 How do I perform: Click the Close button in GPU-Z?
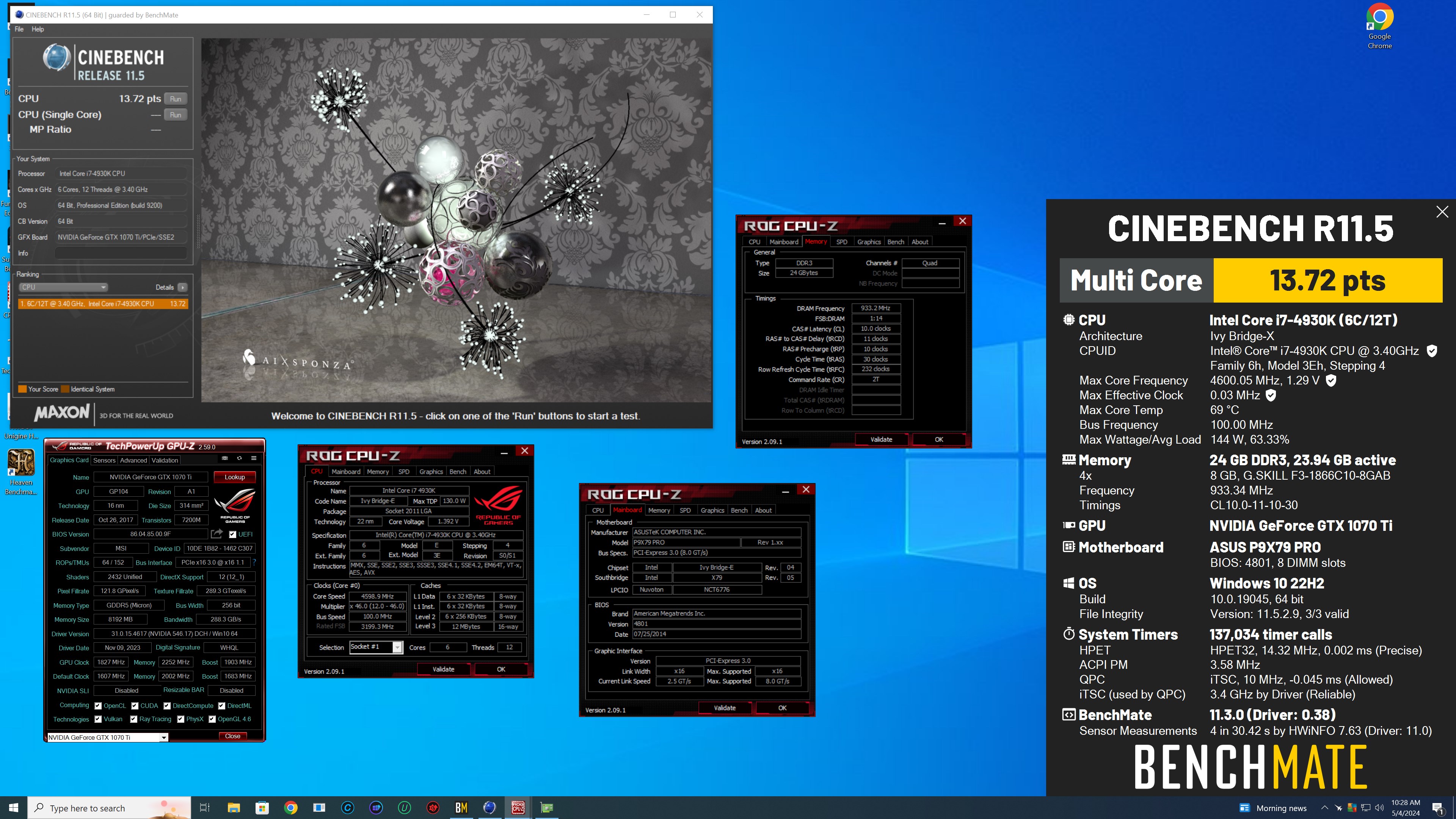pyautogui.click(x=232, y=736)
